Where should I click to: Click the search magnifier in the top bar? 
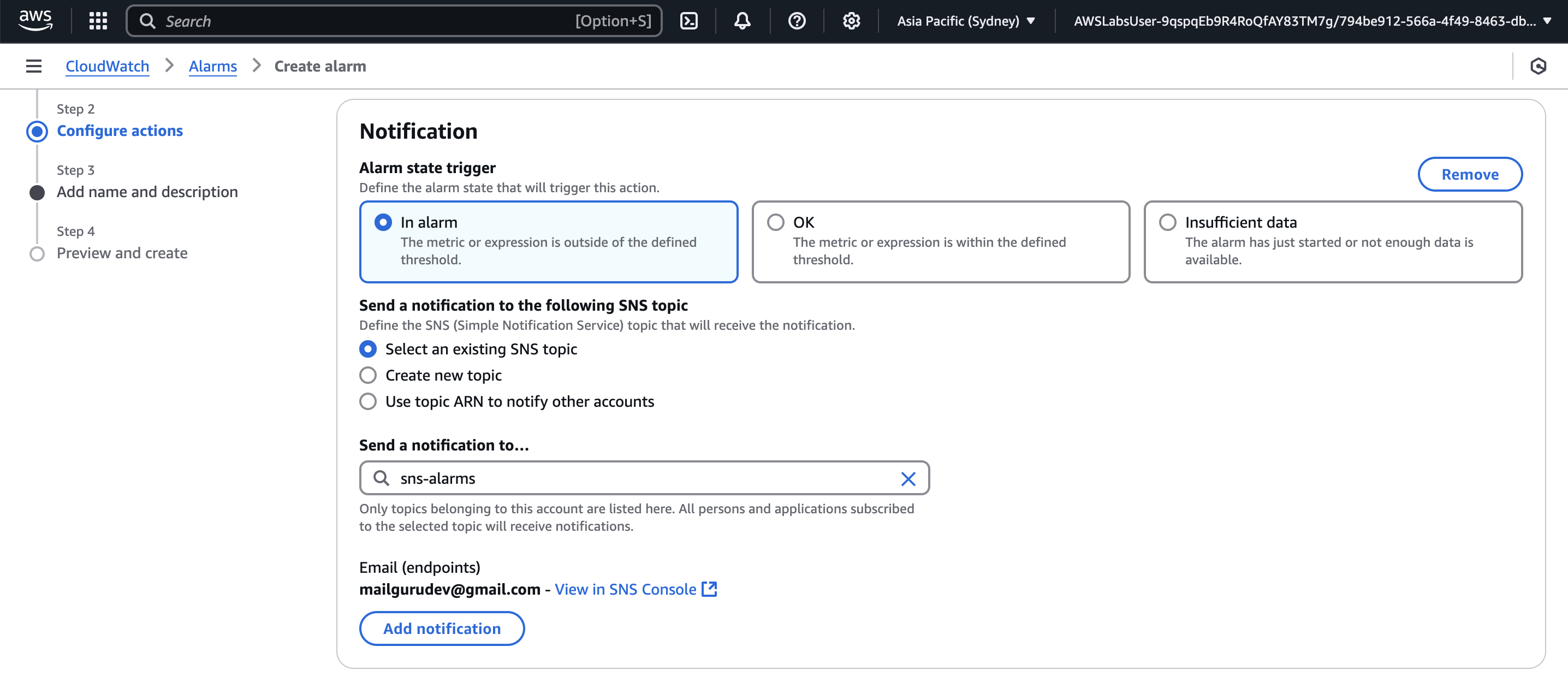147,21
